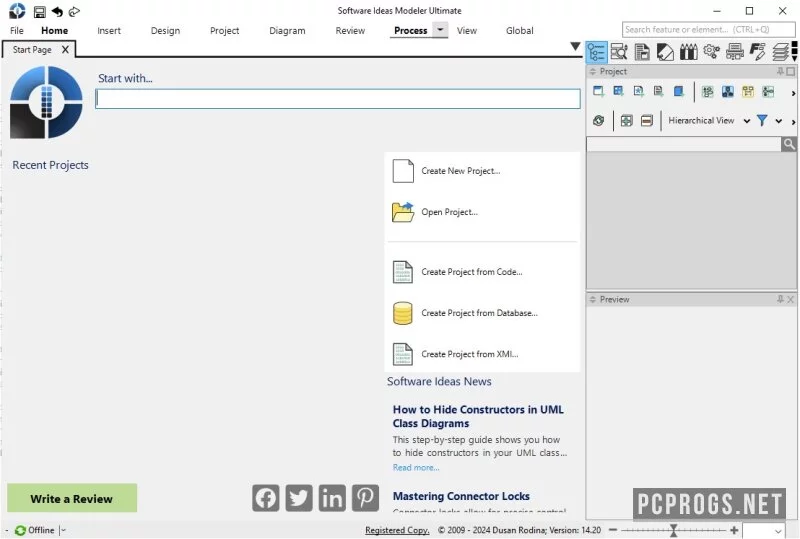Collapse all nodes icon in Project panel

click(646, 120)
